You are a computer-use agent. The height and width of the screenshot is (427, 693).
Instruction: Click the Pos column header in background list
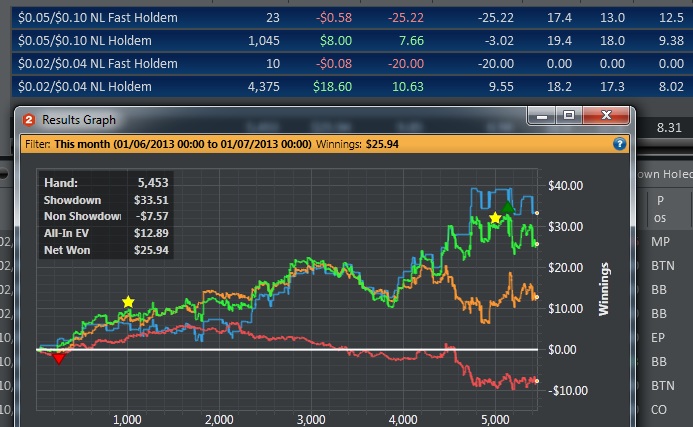point(660,209)
